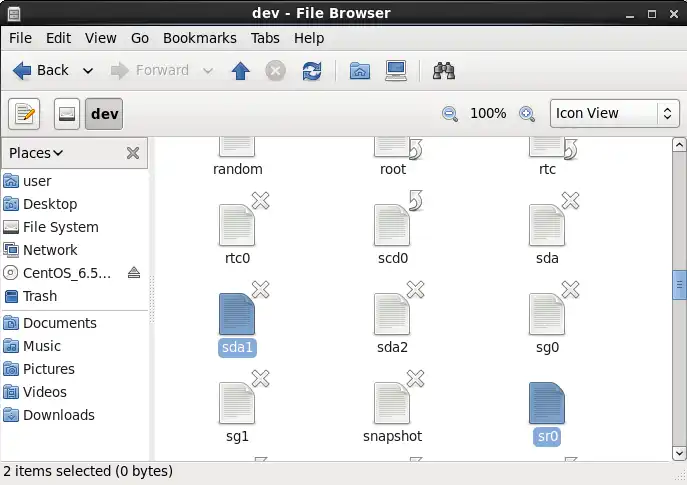Open the Documents bookmark
This screenshot has width=687, height=485.
[x=74, y=323]
